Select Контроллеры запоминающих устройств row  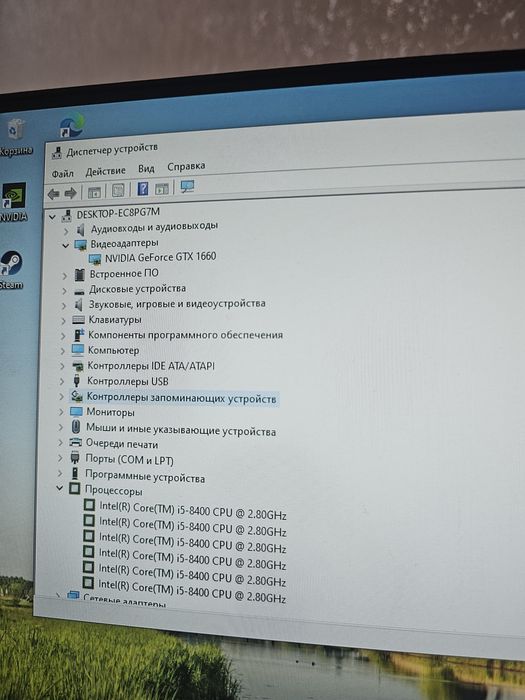[181, 398]
